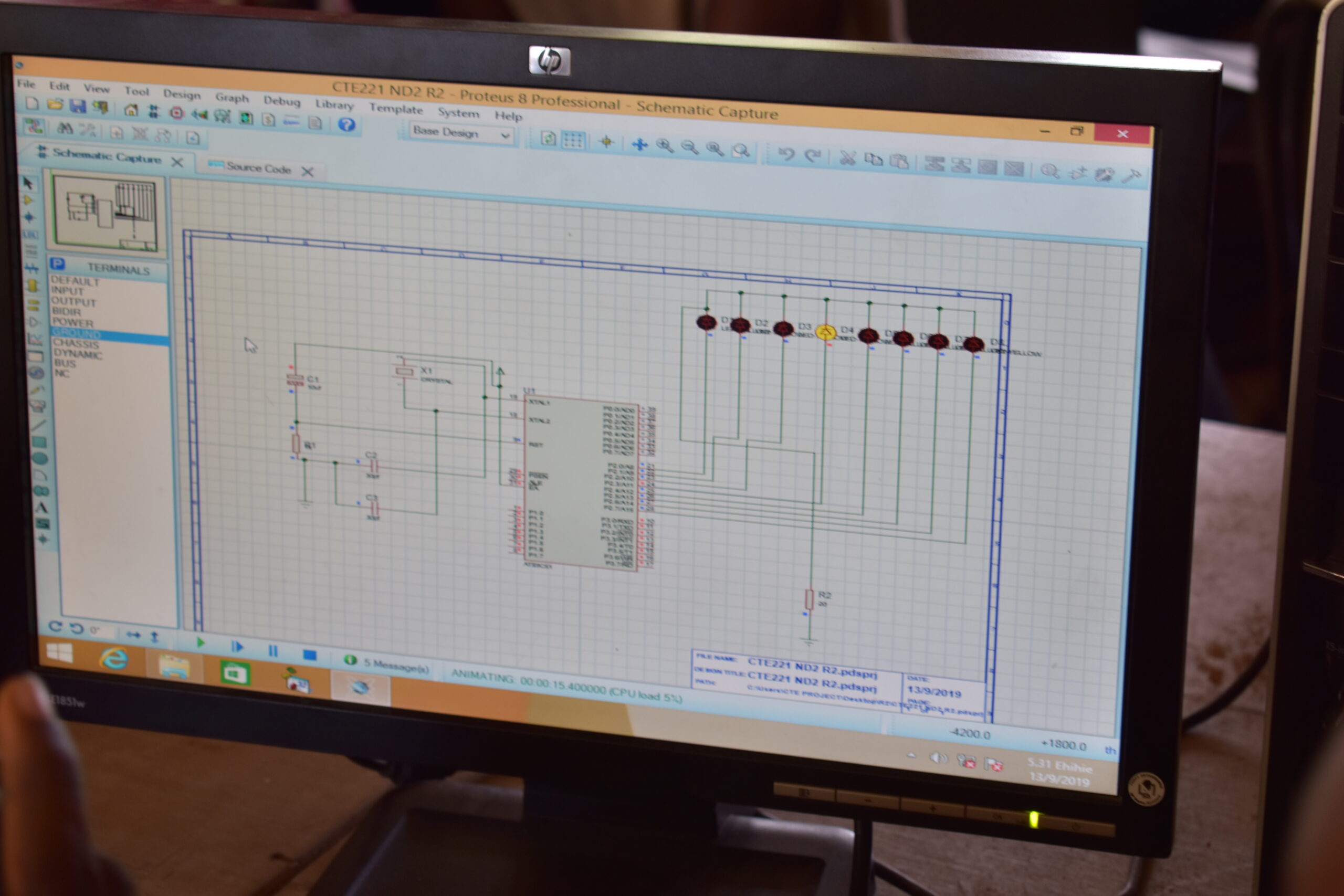Pause the running simulation

click(x=272, y=651)
